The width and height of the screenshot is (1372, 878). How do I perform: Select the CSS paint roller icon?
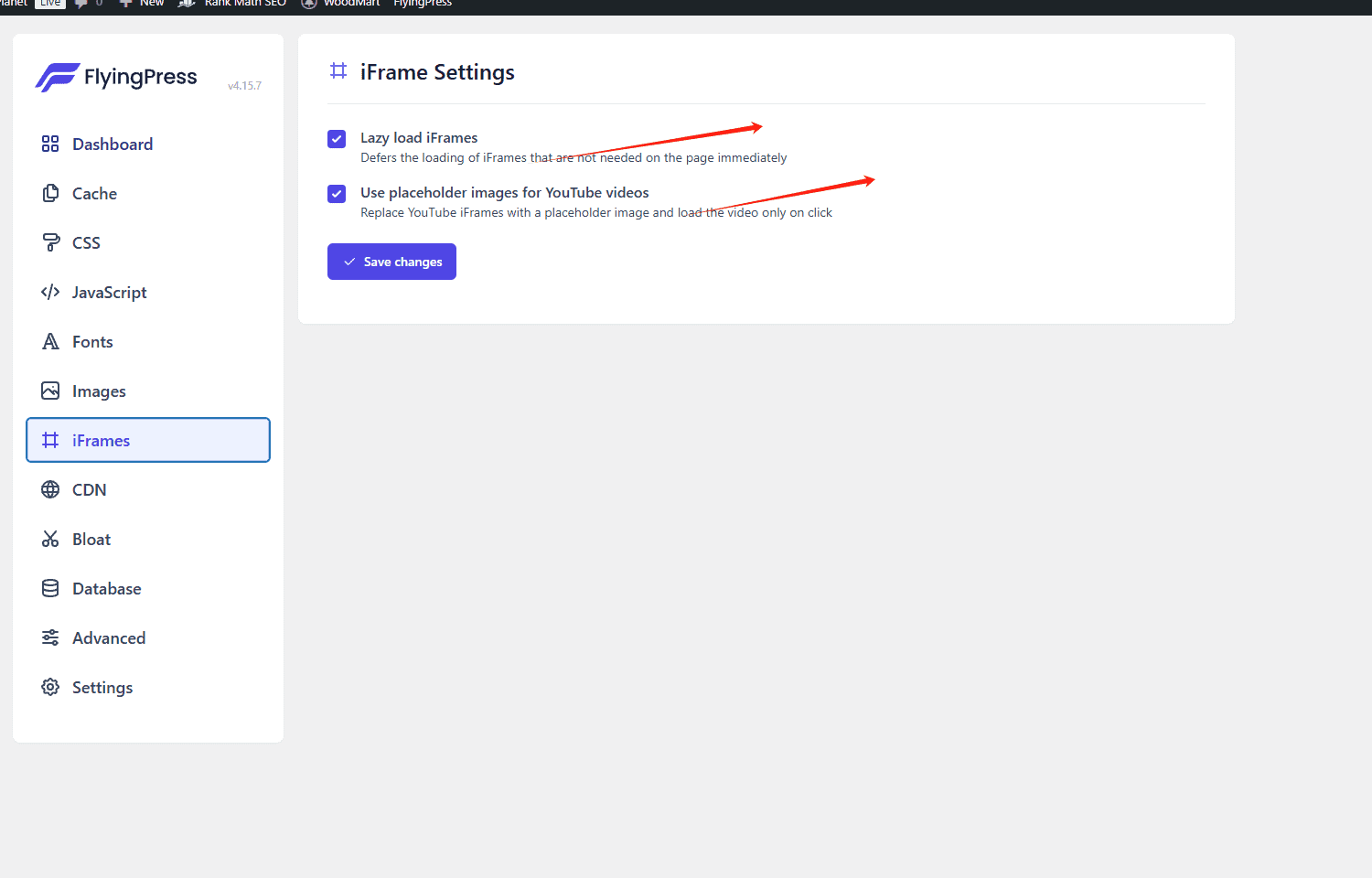pyautogui.click(x=50, y=242)
